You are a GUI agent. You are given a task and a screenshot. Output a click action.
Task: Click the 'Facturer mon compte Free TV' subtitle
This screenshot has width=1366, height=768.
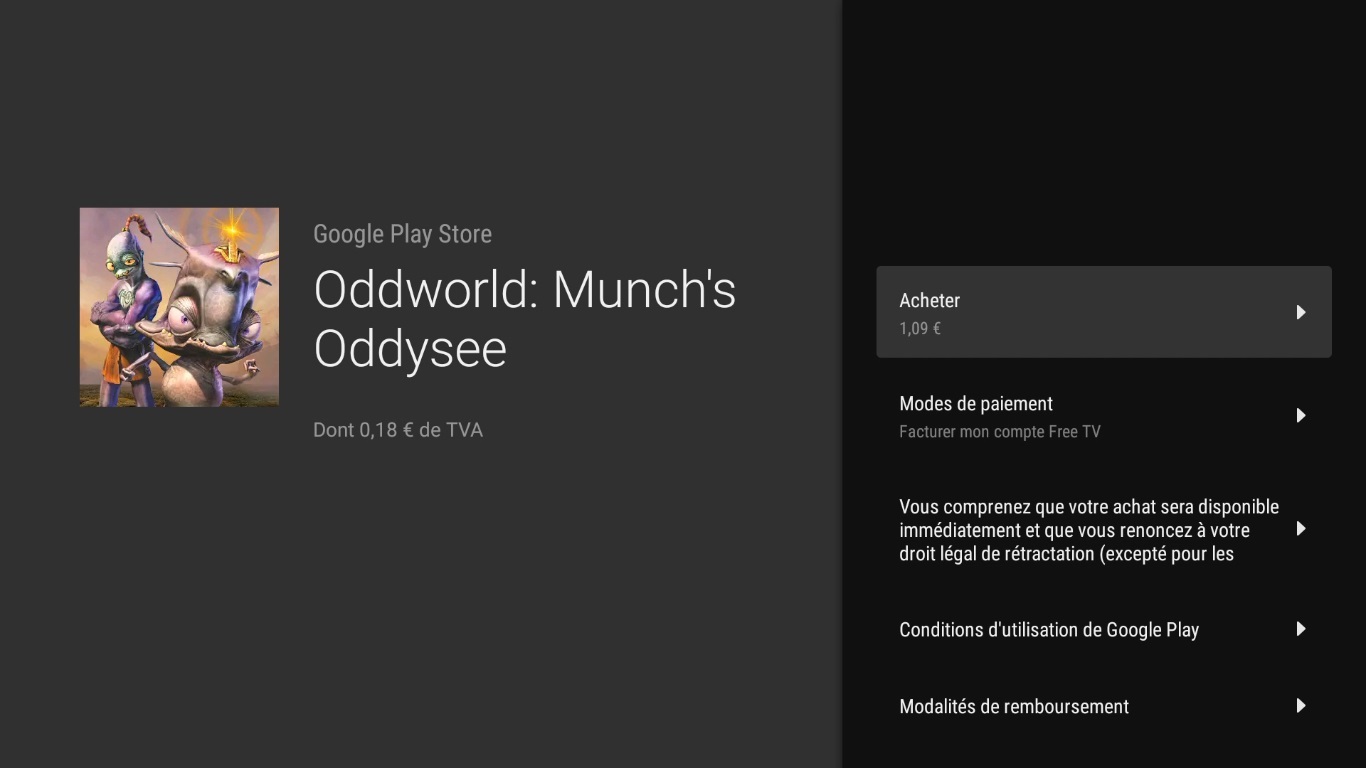click(1000, 432)
